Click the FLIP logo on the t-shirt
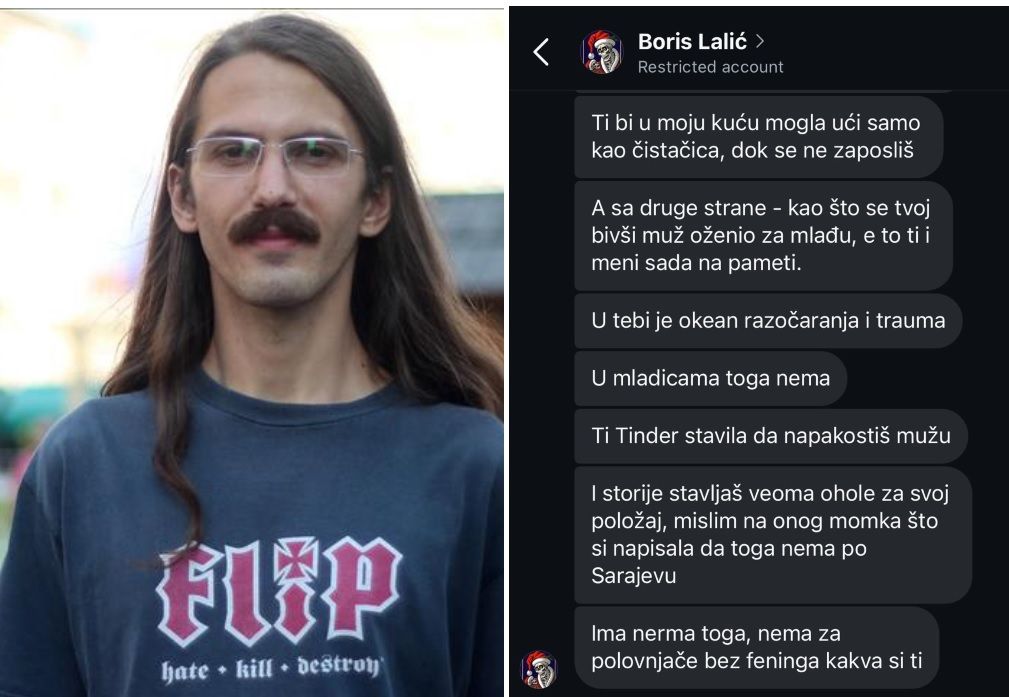The image size is (1009, 697). coord(279,591)
